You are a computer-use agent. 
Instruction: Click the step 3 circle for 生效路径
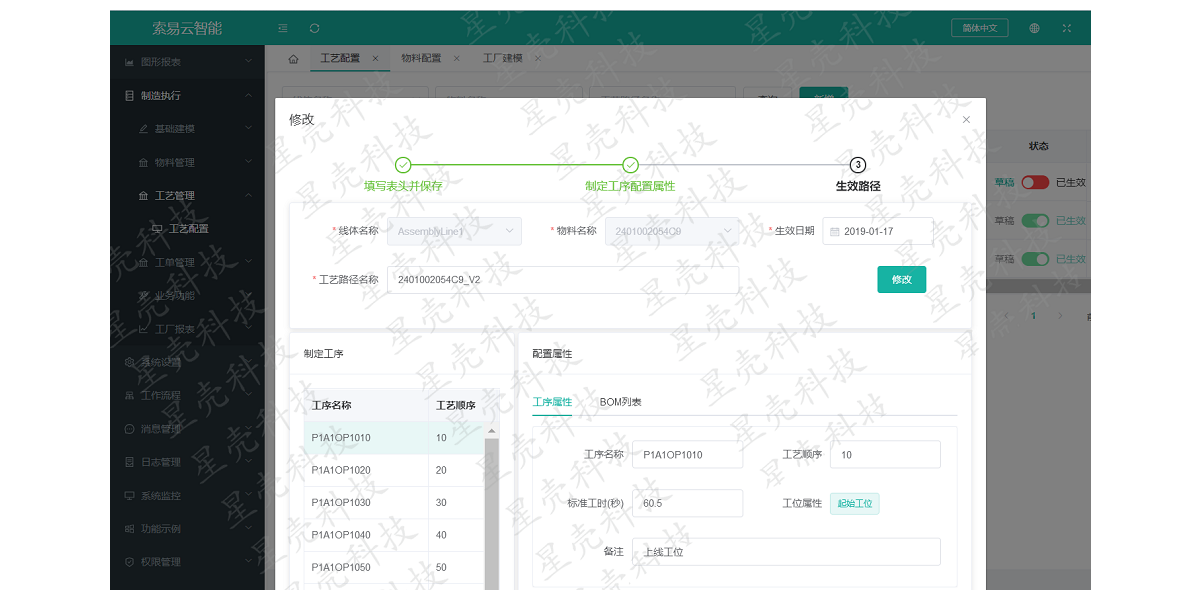(x=858, y=165)
